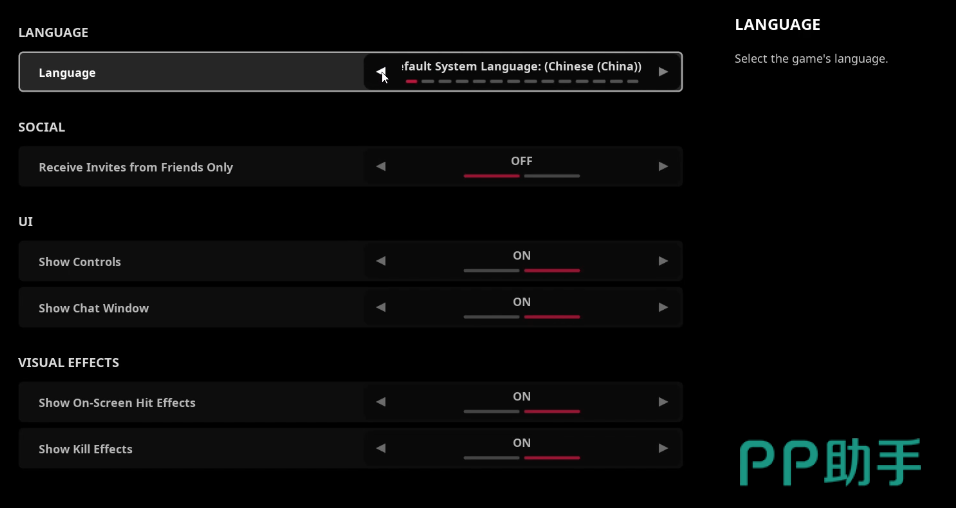Click the Show On-Screen Hit Effects ON value
The image size is (956, 508).
pos(522,397)
